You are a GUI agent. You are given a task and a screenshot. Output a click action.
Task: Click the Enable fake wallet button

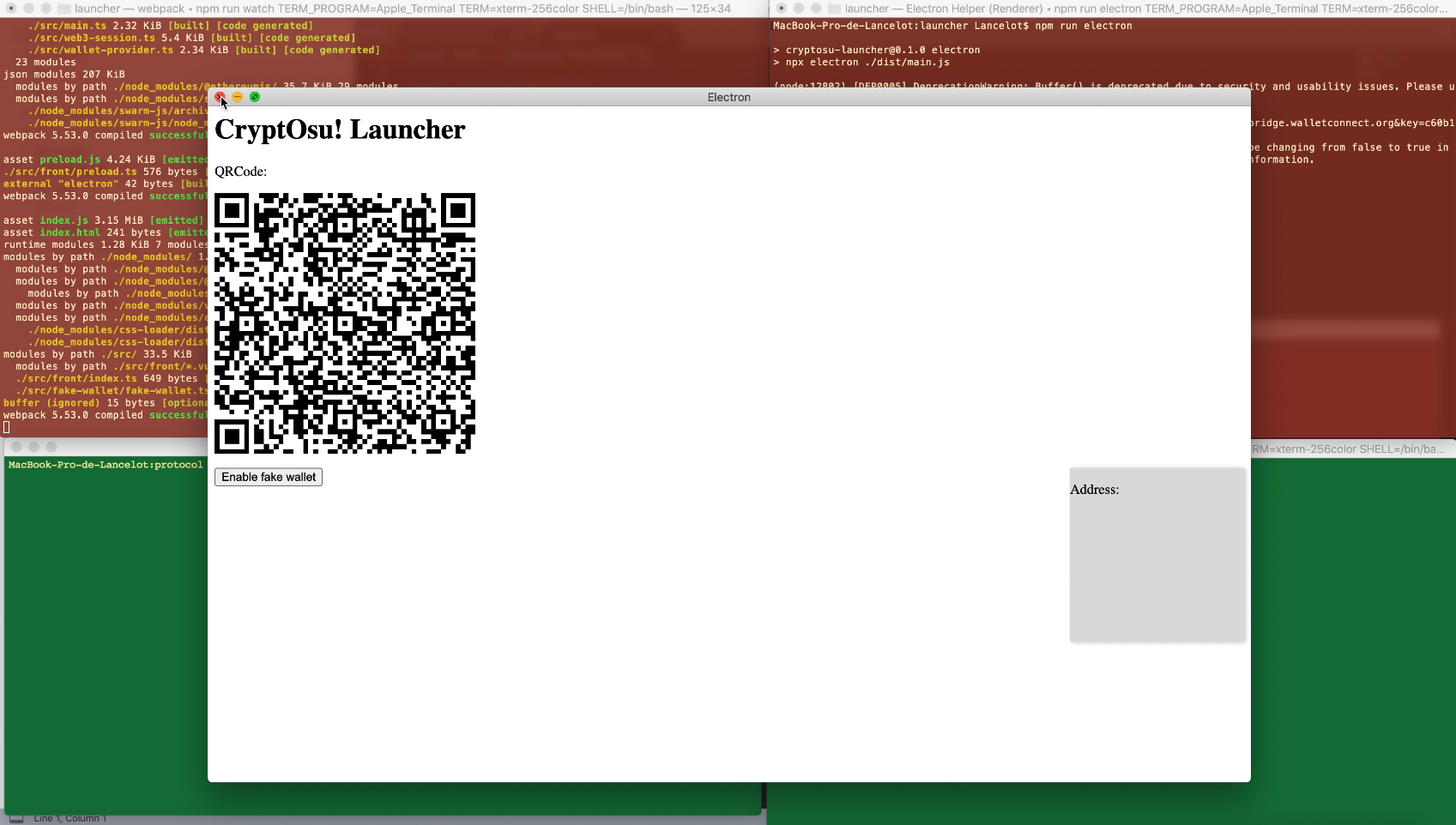pos(269,477)
